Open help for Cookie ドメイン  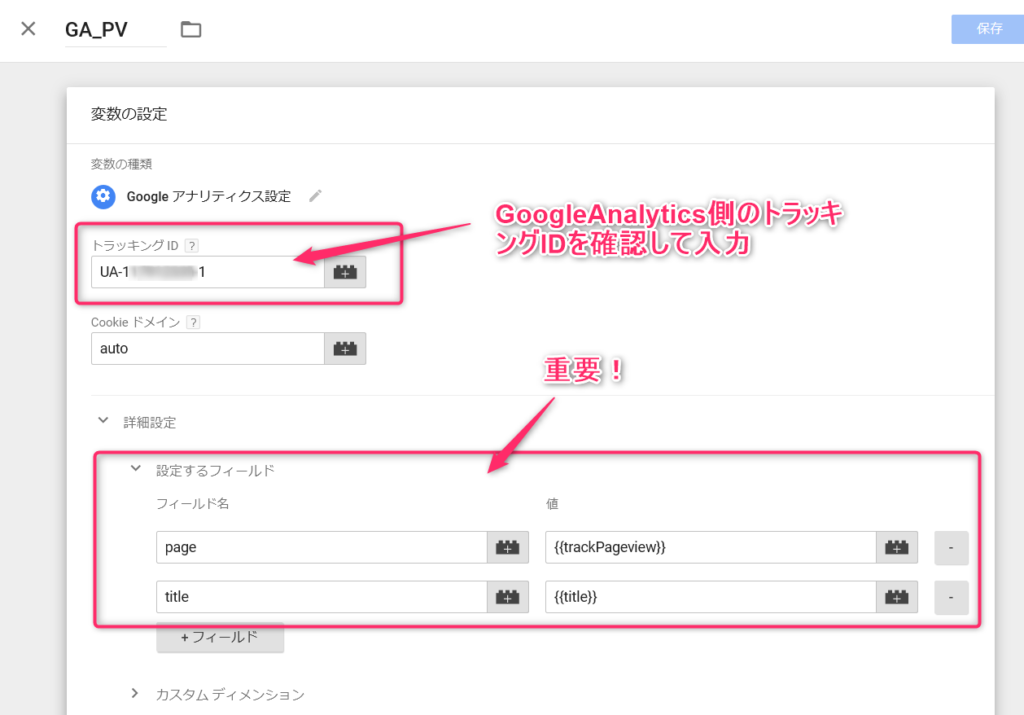coord(193,322)
